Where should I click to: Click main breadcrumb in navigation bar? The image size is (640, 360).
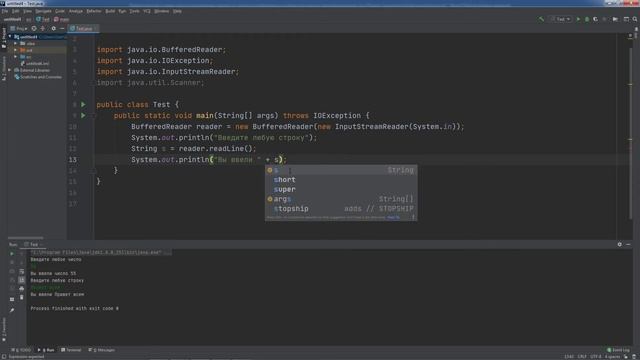click(x=62, y=19)
